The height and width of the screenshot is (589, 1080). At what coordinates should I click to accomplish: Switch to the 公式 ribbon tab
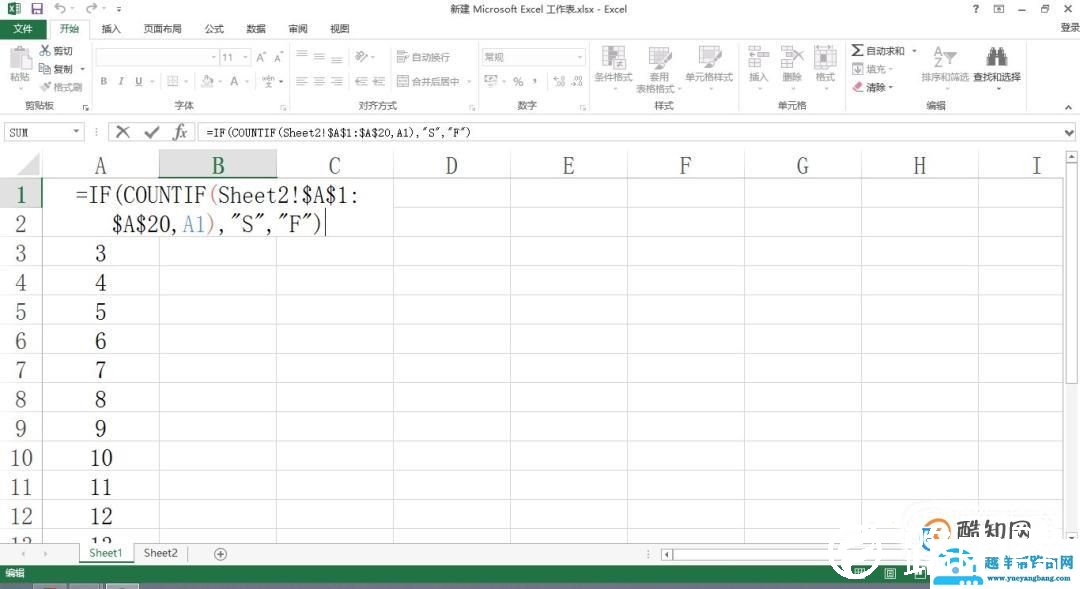tap(214, 29)
